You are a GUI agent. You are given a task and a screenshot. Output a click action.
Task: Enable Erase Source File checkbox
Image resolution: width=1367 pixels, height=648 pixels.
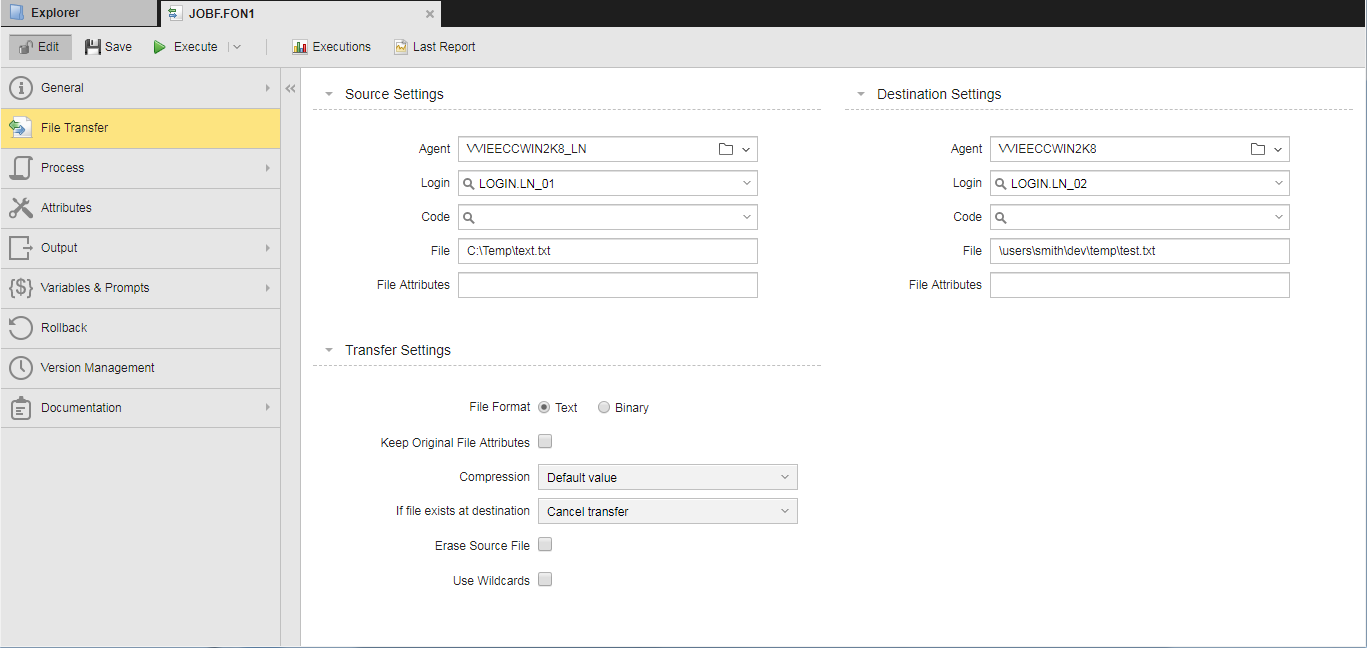coord(545,545)
